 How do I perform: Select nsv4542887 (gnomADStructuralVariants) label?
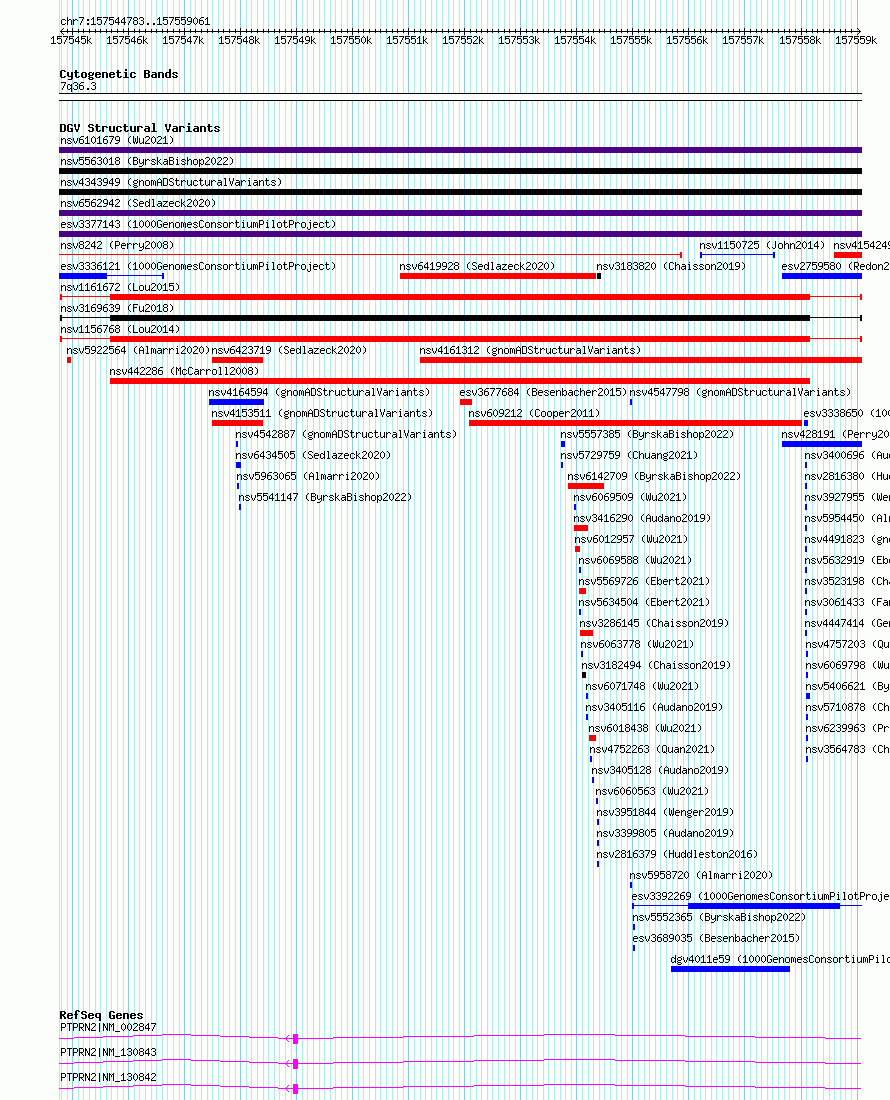(x=346, y=435)
